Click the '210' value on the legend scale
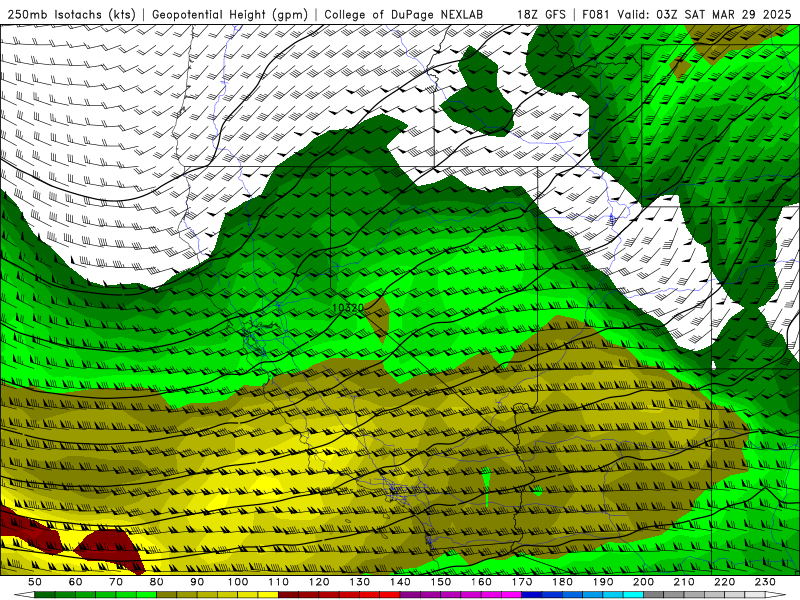This screenshot has height=600, width=800. click(x=684, y=582)
